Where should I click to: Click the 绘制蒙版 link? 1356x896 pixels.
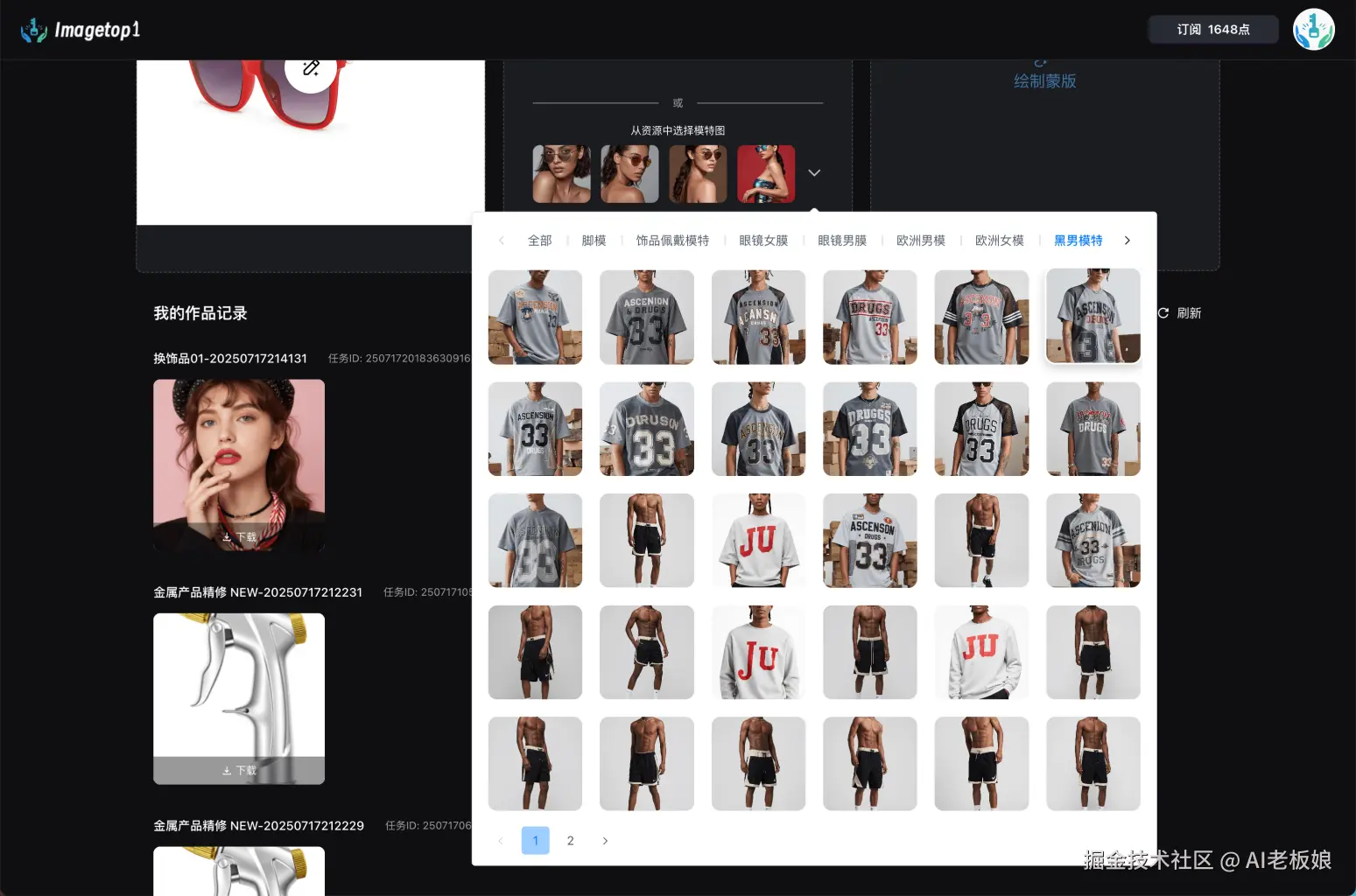tap(1045, 81)
